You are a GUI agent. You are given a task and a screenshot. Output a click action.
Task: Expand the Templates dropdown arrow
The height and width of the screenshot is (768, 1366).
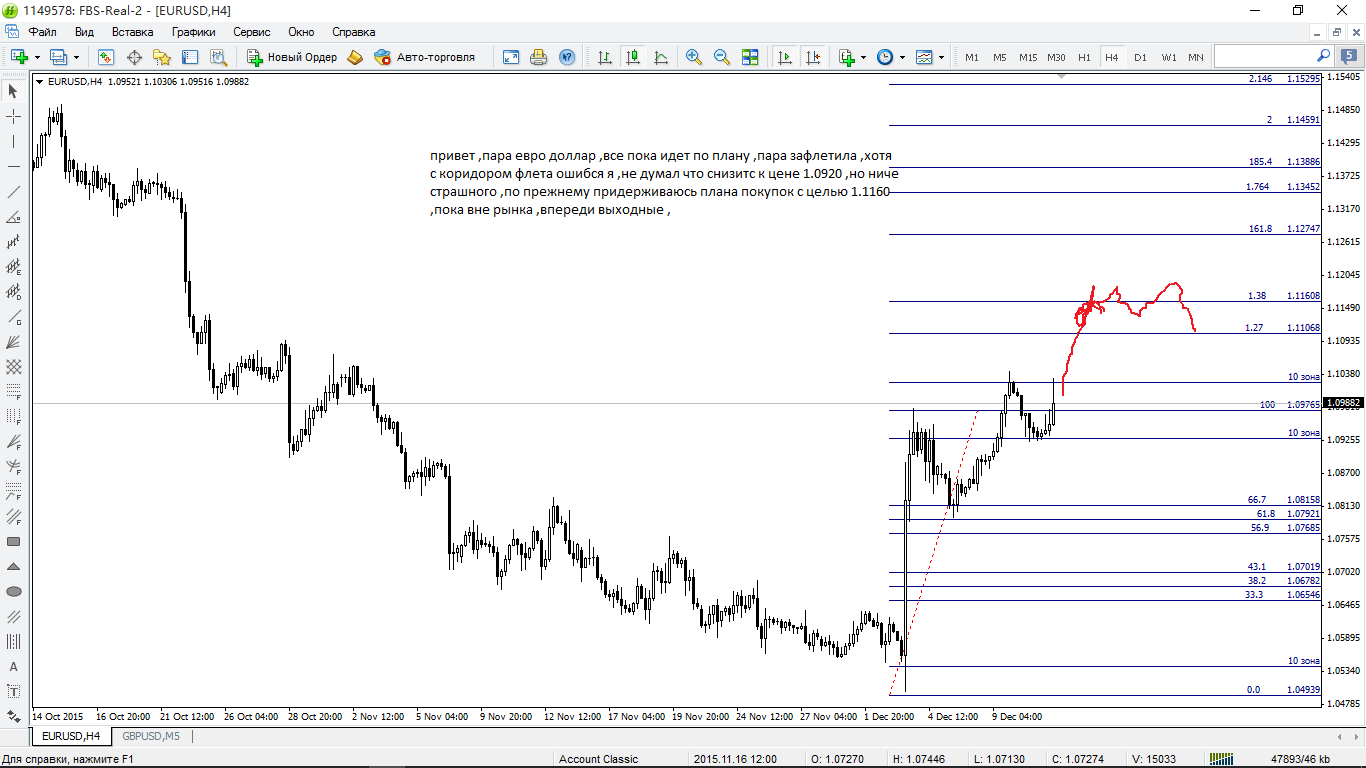coord(941,57)
